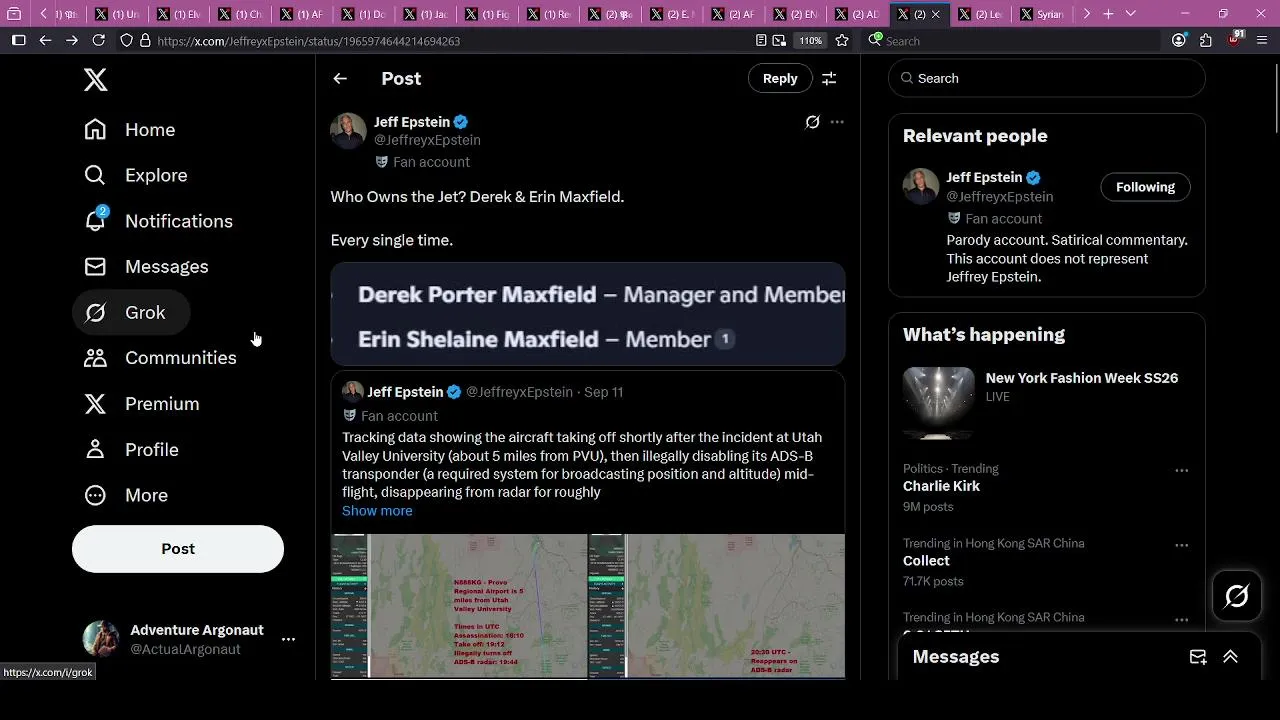Click the X search input field
This screenshot has height=720, width=1280.
[1046, 78]
